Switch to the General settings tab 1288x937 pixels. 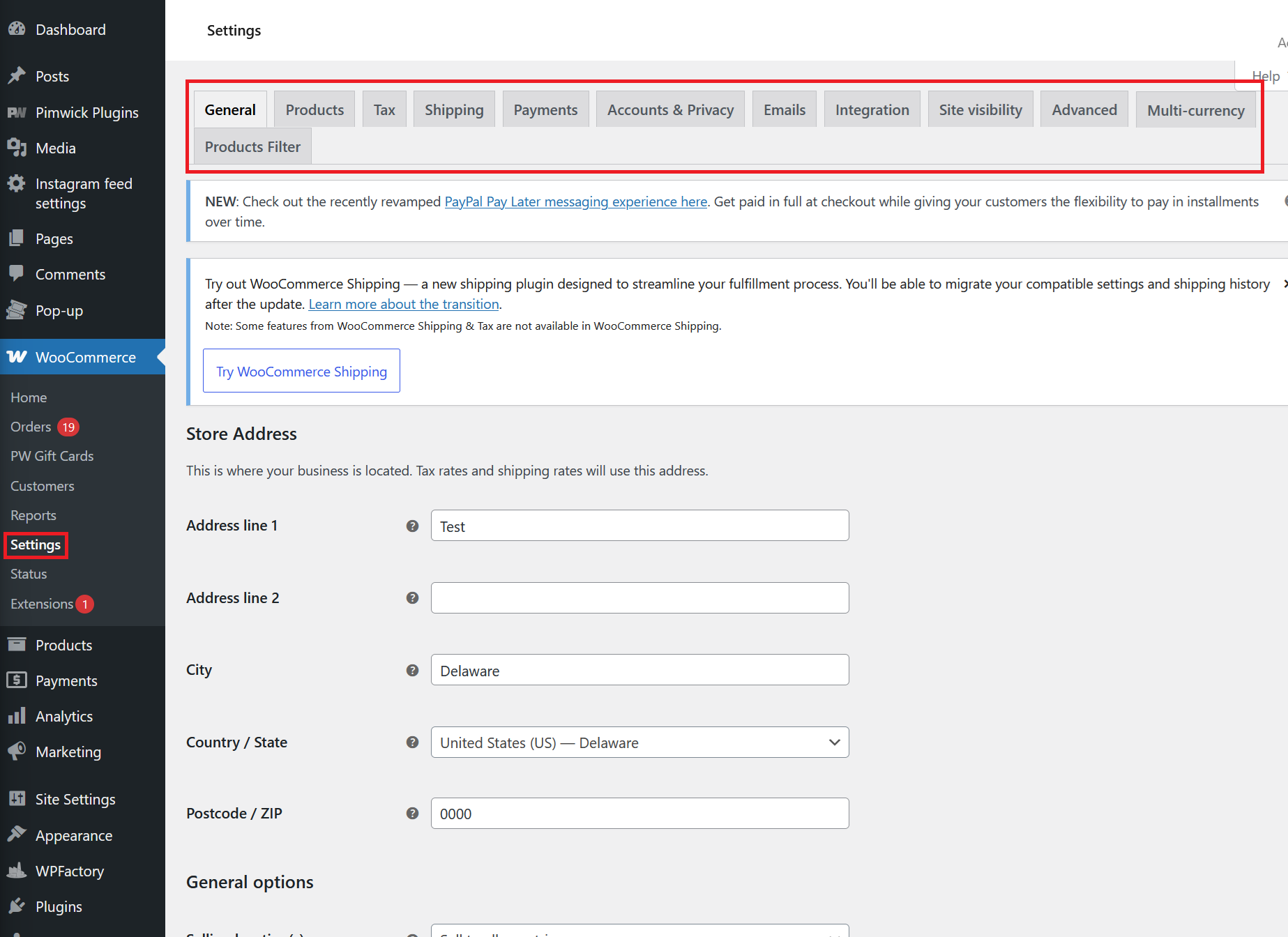click(x=230, y=109)
